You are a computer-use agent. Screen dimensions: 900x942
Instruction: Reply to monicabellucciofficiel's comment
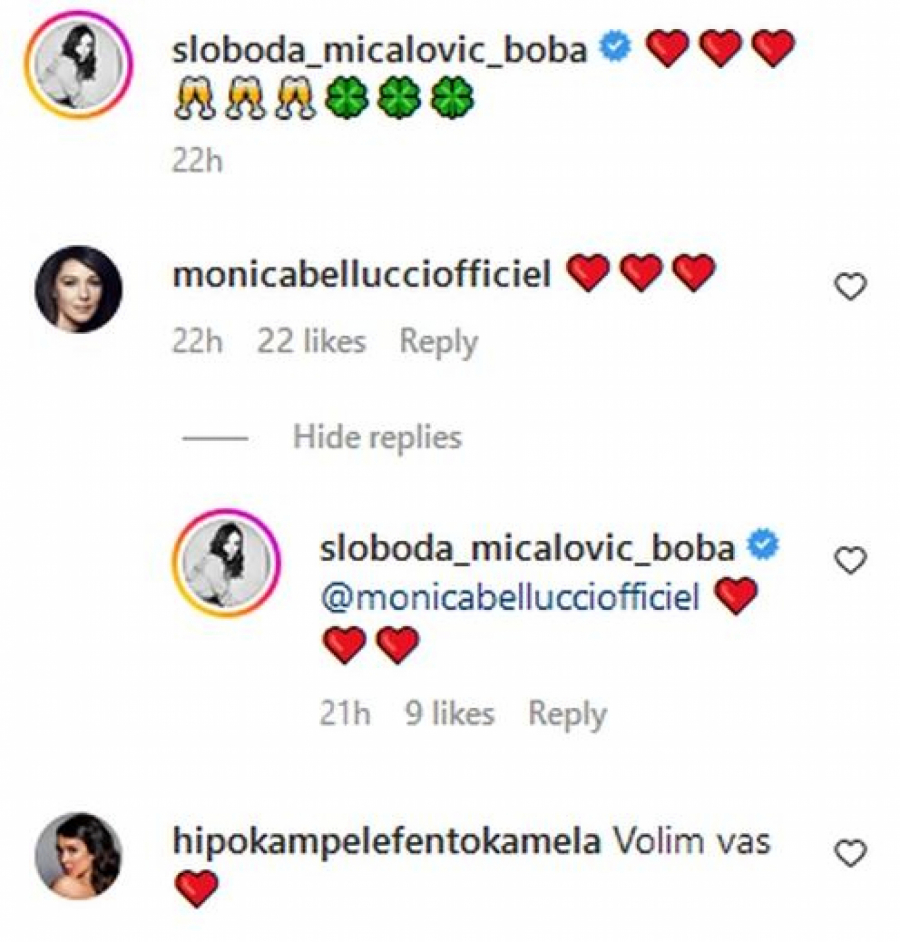pyautogui.click(x=438, y=342)
